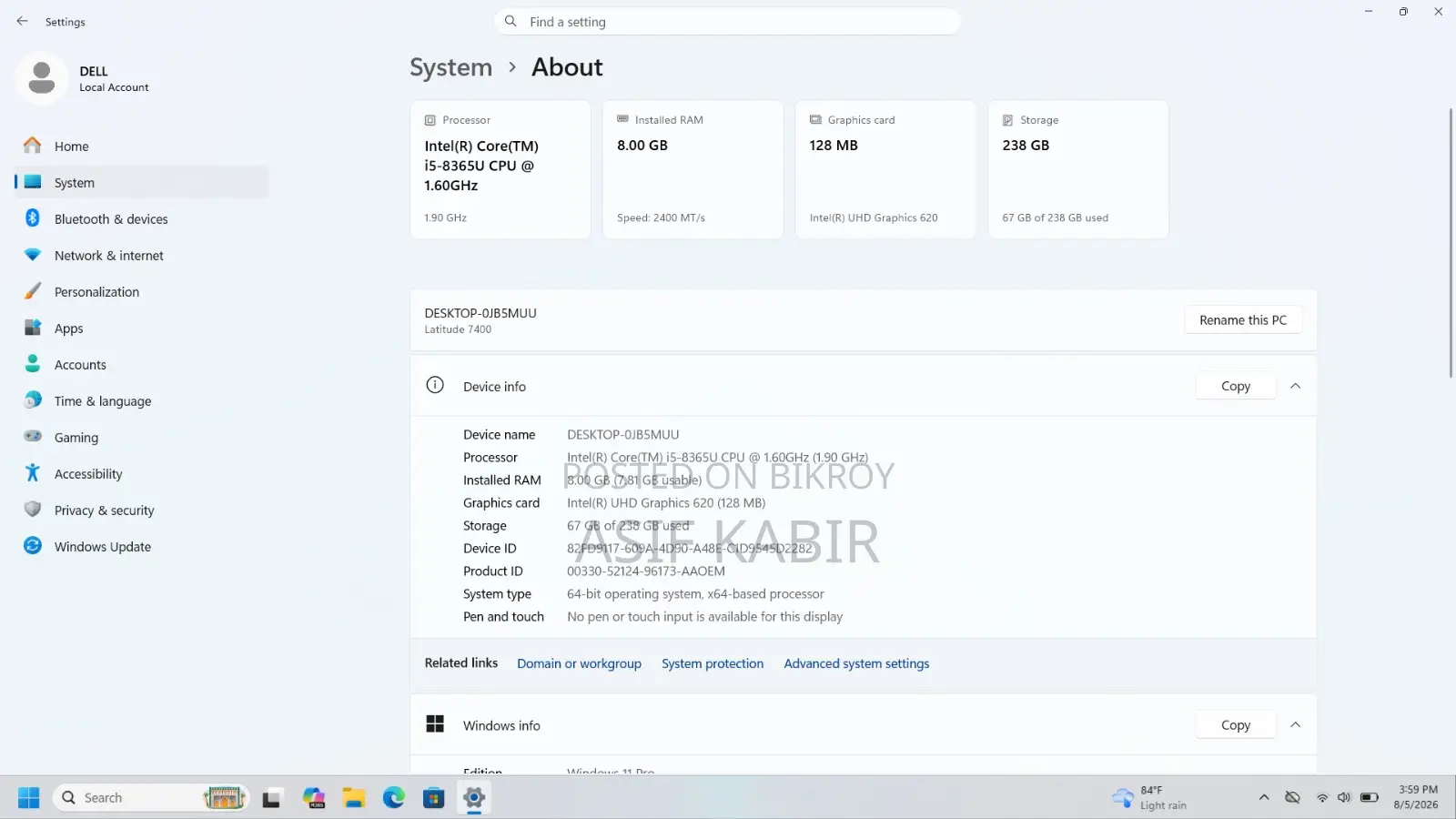The height and width of the screenshot is (819, 1456).
Task: Collapse the Windows info section
Action: pos(1295,725)
